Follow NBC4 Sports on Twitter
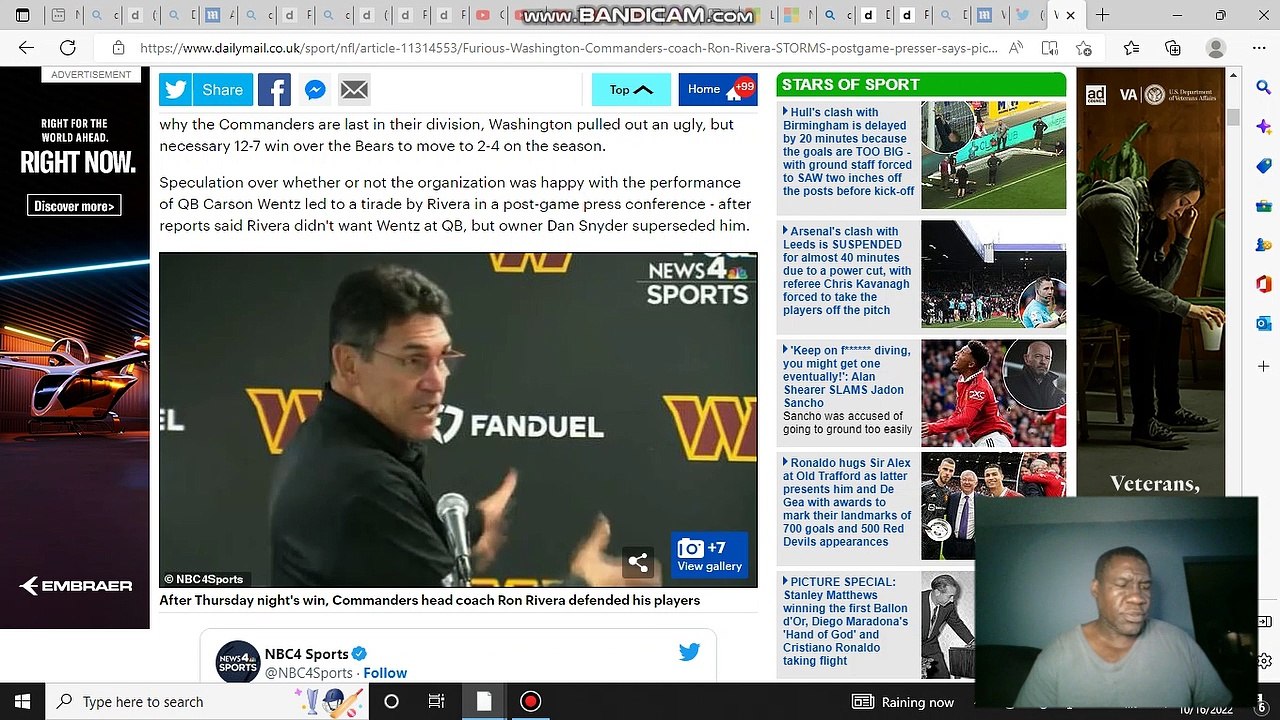 [385, 673]
